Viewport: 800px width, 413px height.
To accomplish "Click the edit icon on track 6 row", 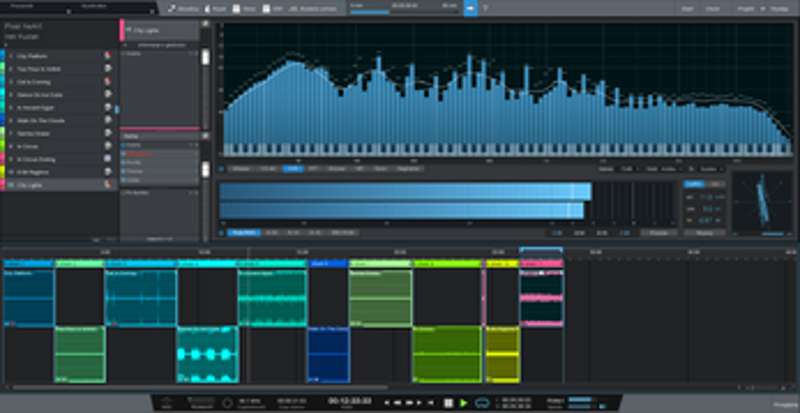I will coord(108,120).
